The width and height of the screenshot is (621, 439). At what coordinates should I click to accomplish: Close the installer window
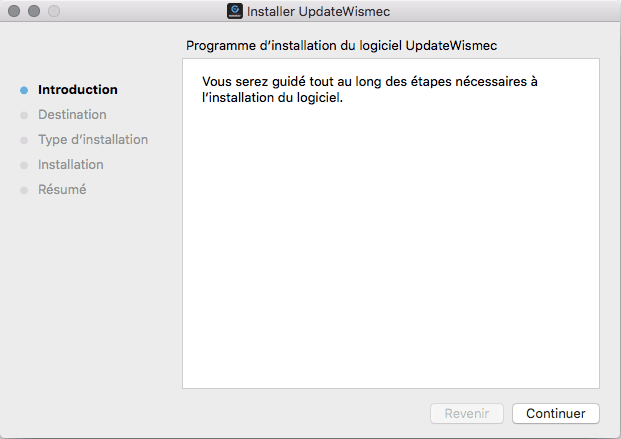(14, 11)
